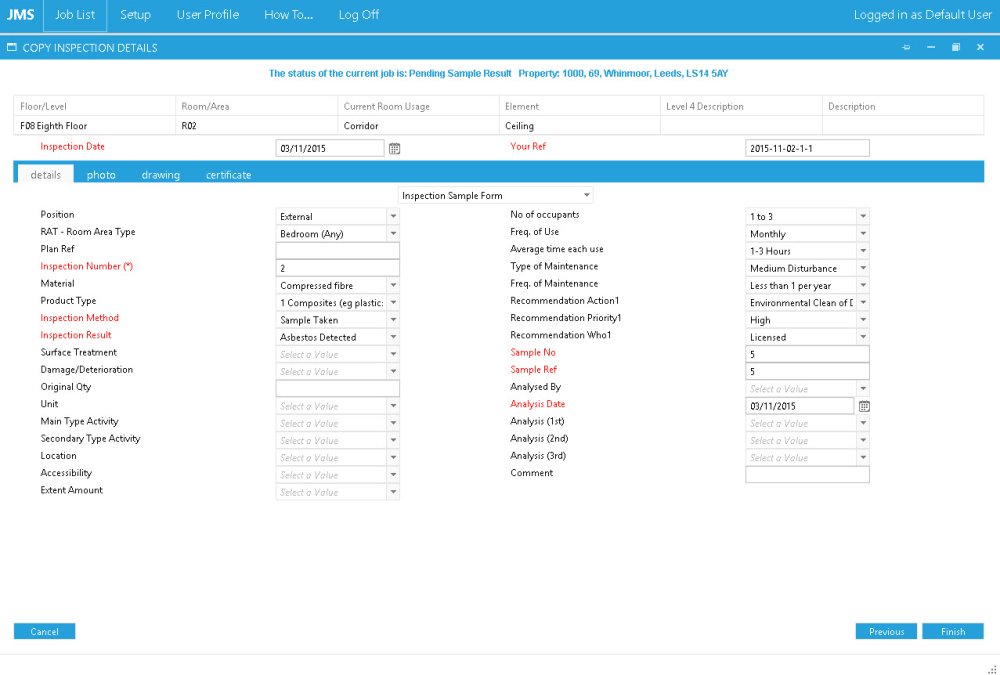Expand the Recommendation Action1 dropdown

point(863,302)
